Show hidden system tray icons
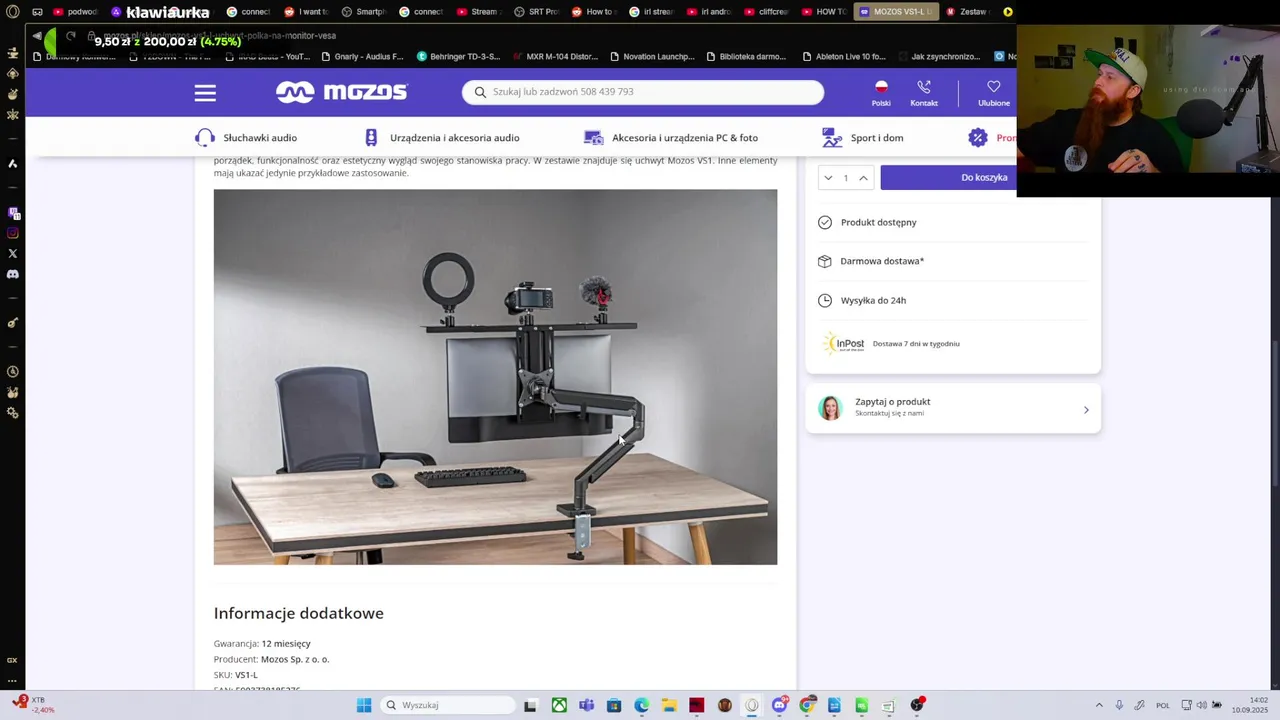The image size is (1280, 720). (1099, 705)
